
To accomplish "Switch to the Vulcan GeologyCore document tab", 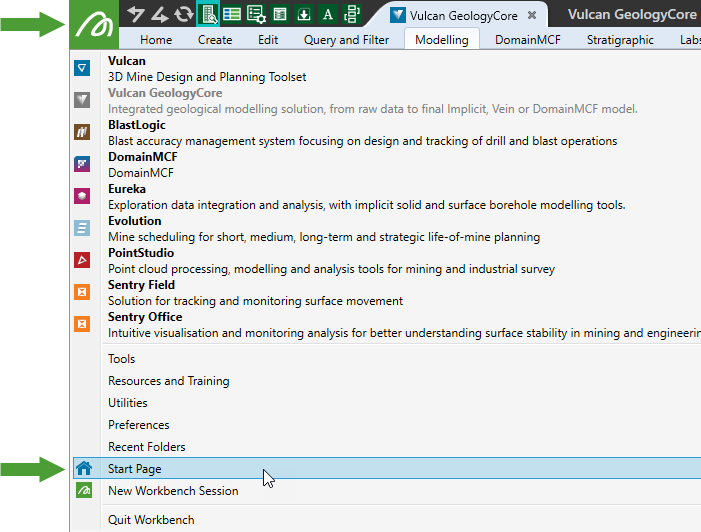I will pyautogui.click(x=464, y=16).
